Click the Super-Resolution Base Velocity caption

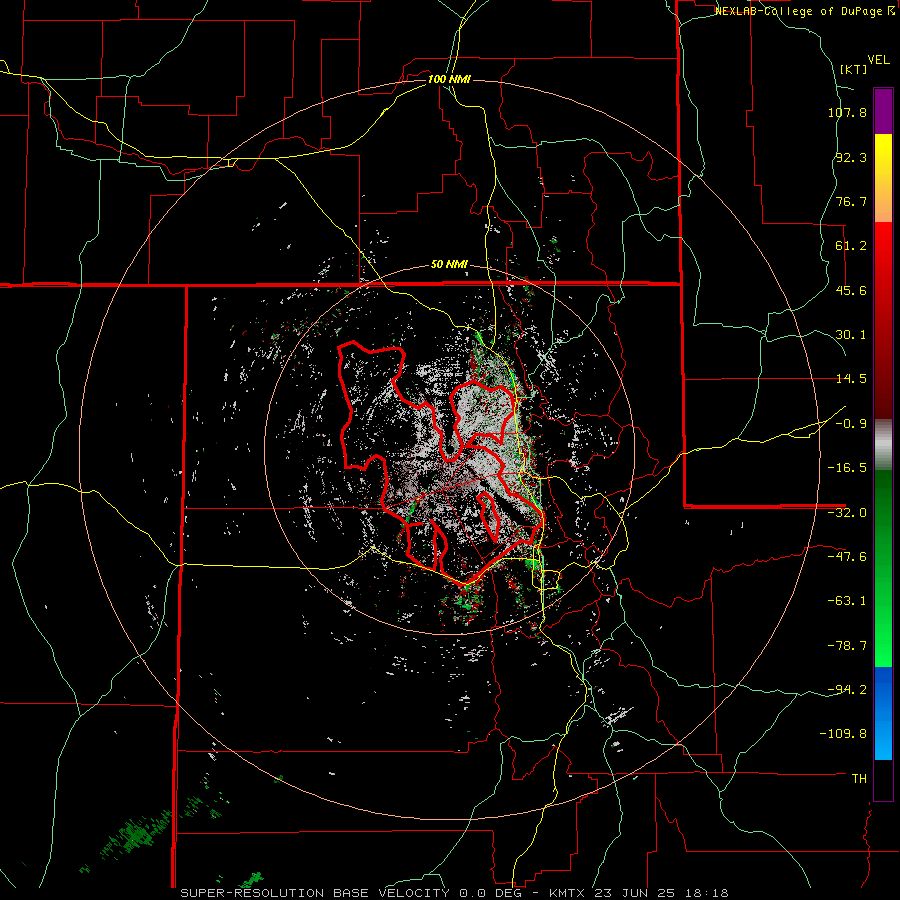pyautogui.click(x=356, y=893)
